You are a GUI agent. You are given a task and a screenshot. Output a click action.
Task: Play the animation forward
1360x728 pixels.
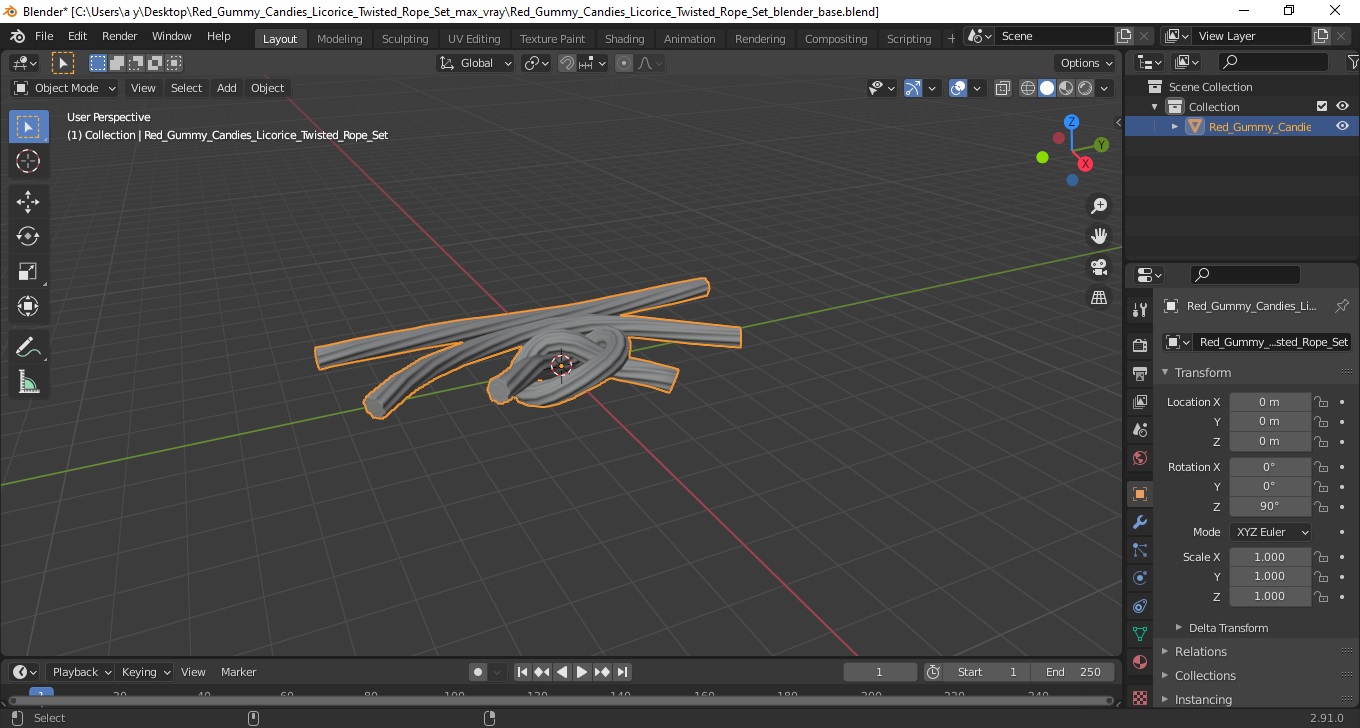pyautogui.click(x=582, y=672)
